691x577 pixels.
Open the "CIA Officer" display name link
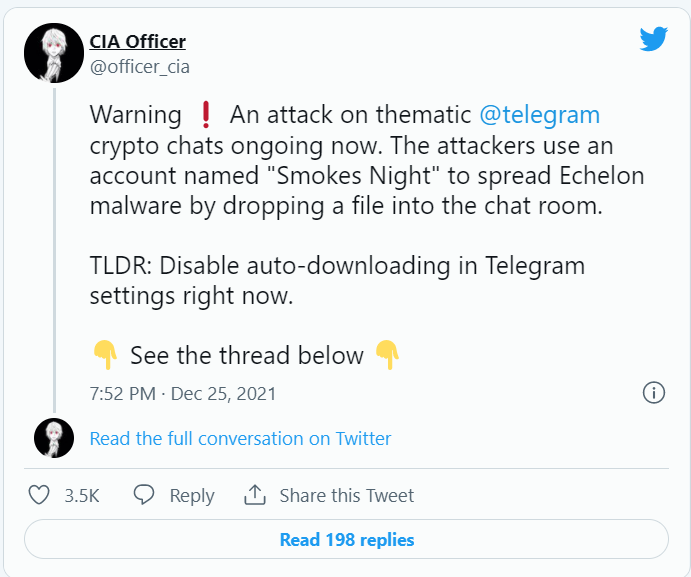[x=138, y=41]
